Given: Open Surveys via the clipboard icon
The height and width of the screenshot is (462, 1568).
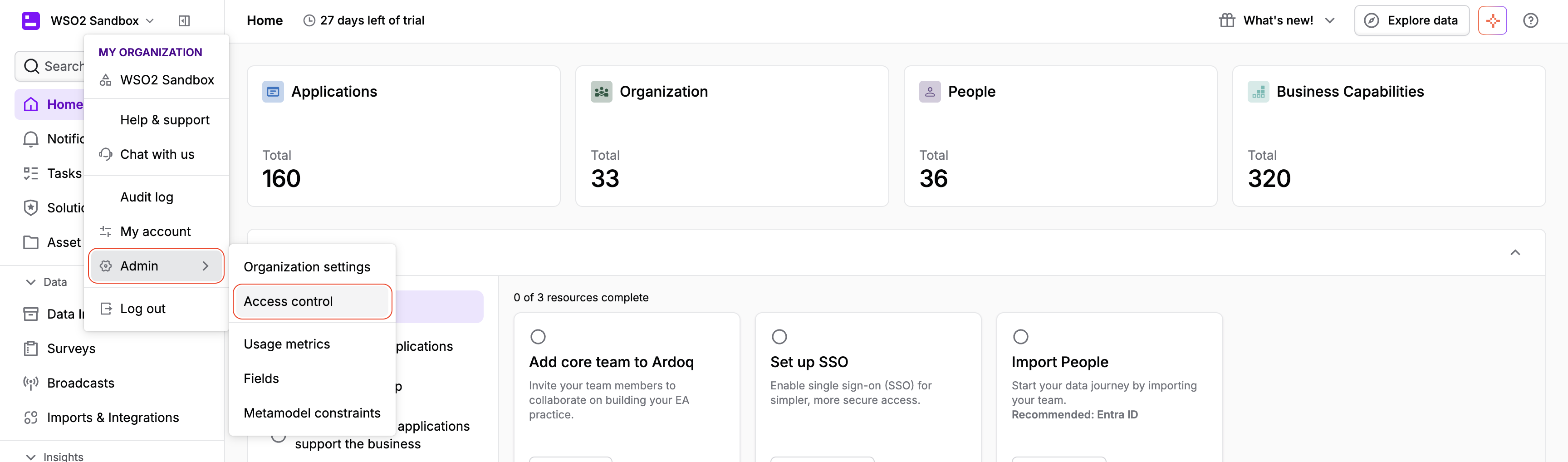Looking at the screenshot, I should pos(31,349).
